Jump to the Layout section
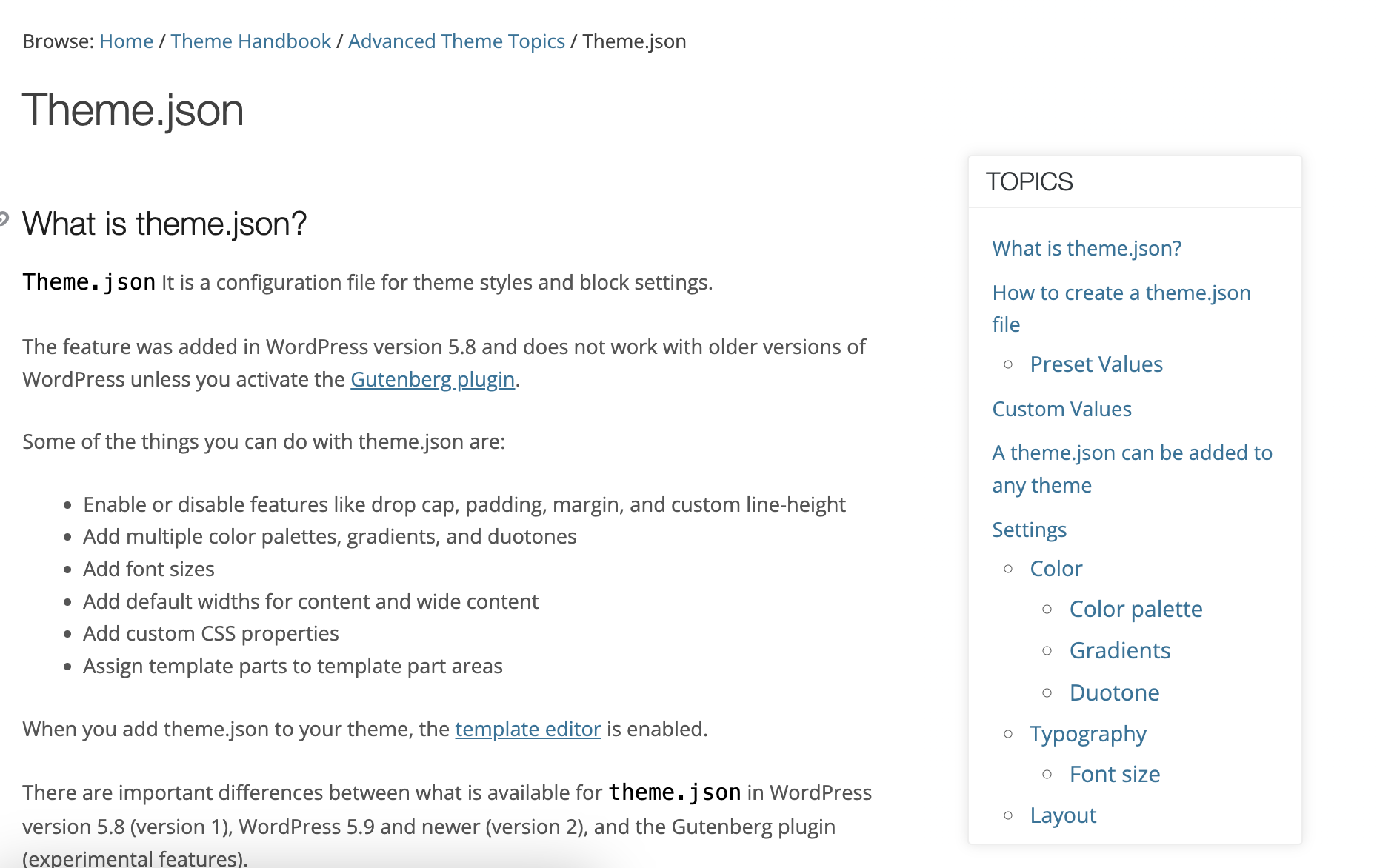The width and height of the screenshot is (1397, 868). [x=1063, y=815]
